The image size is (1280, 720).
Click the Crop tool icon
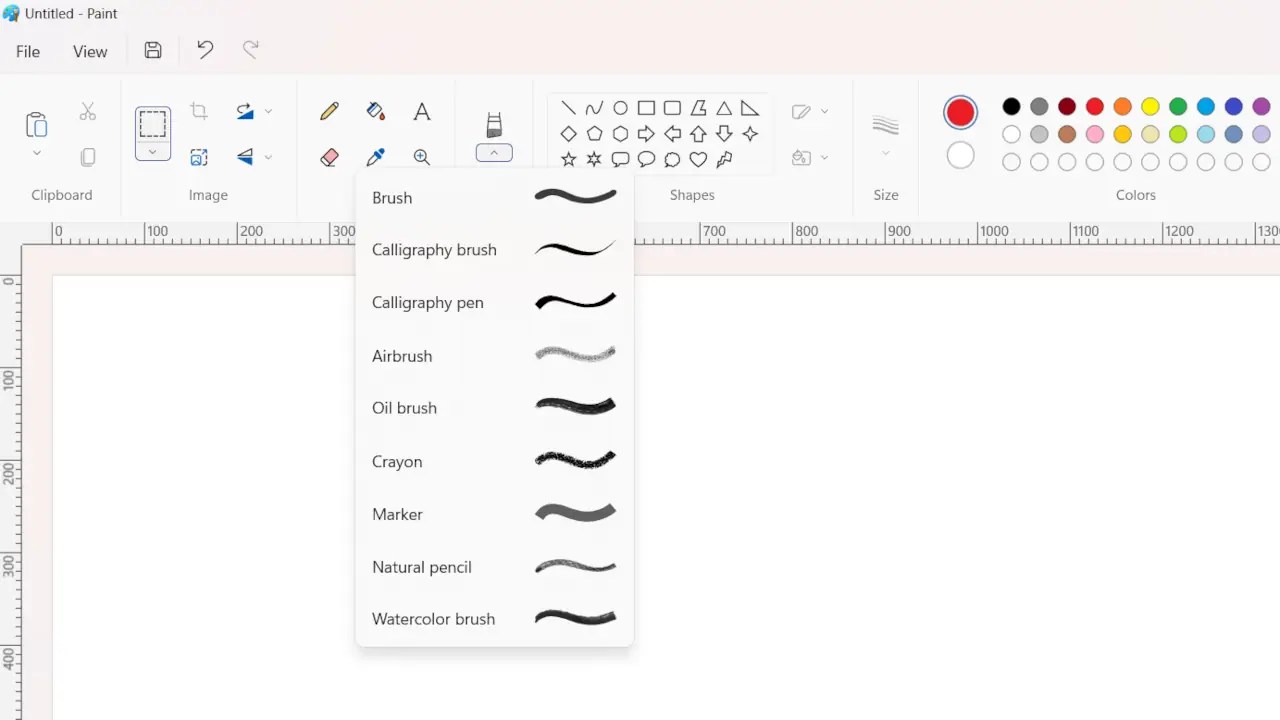[x=199, y=111]
